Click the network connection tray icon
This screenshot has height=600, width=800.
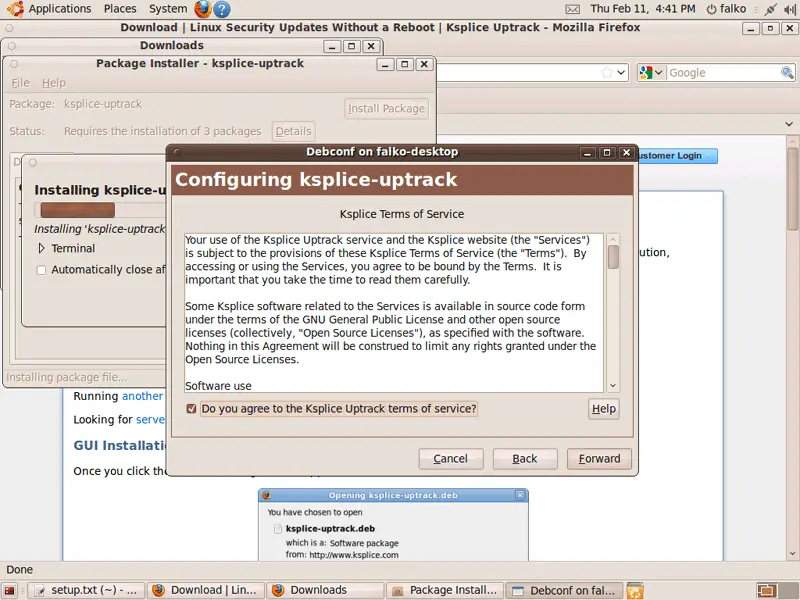tap(770, 9)
